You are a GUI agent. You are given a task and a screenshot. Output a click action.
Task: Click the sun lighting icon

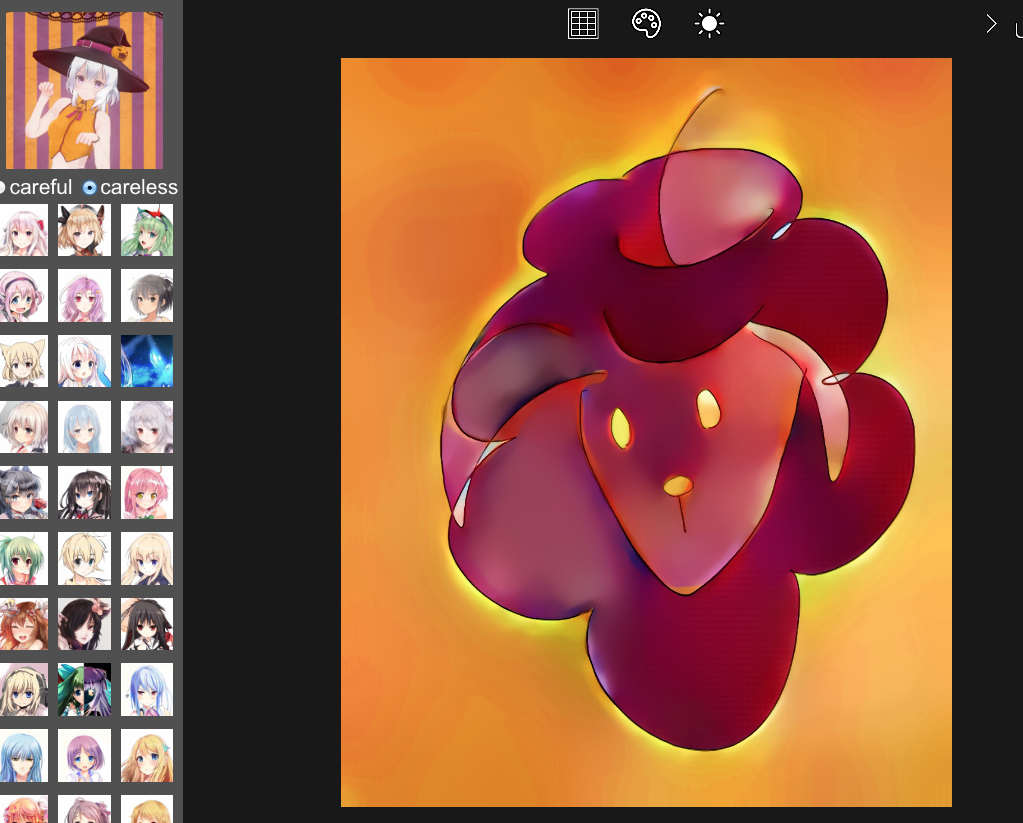coord(709,24)
